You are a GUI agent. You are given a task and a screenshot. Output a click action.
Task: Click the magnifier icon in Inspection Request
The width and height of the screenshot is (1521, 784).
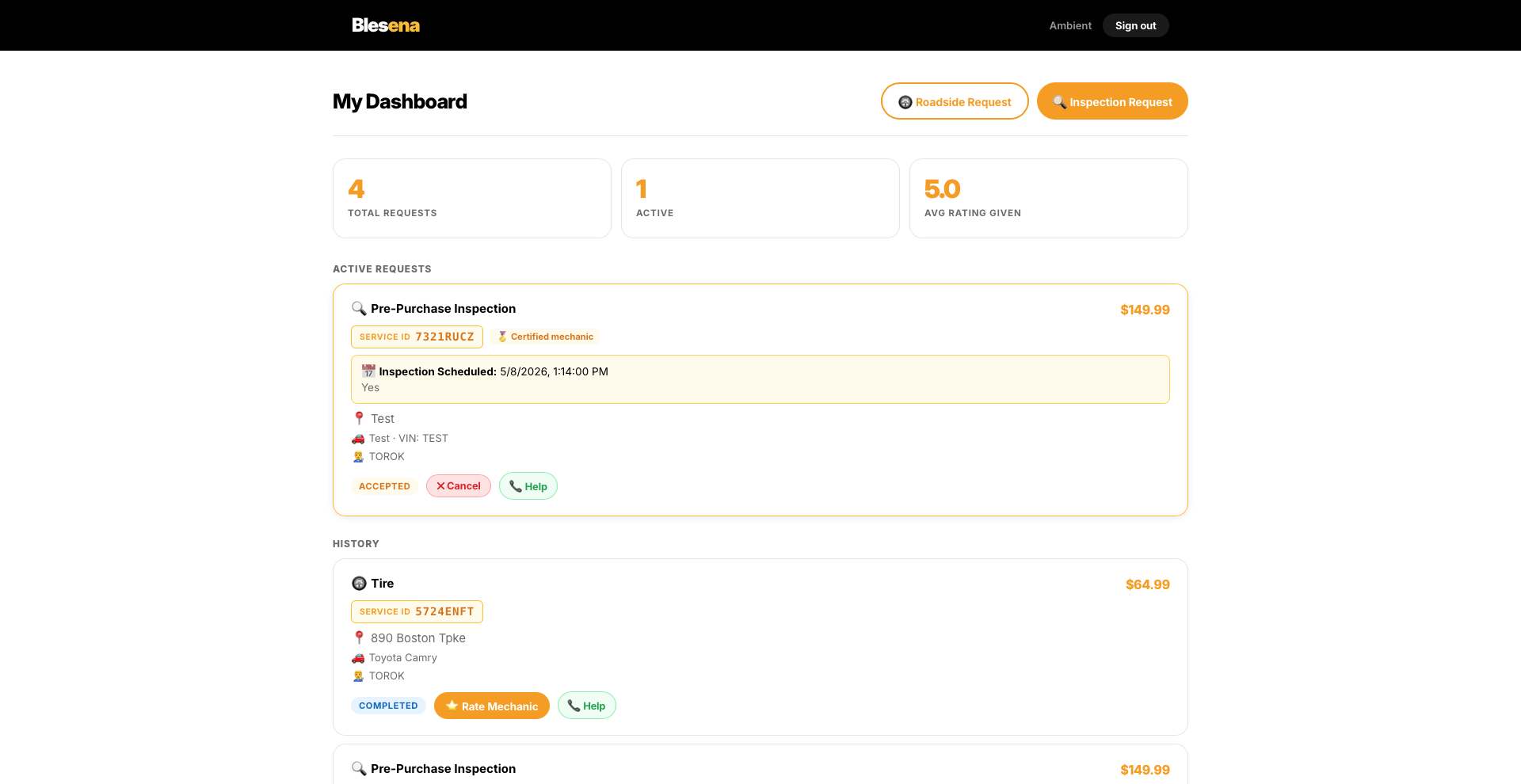tap(1059, 102)
